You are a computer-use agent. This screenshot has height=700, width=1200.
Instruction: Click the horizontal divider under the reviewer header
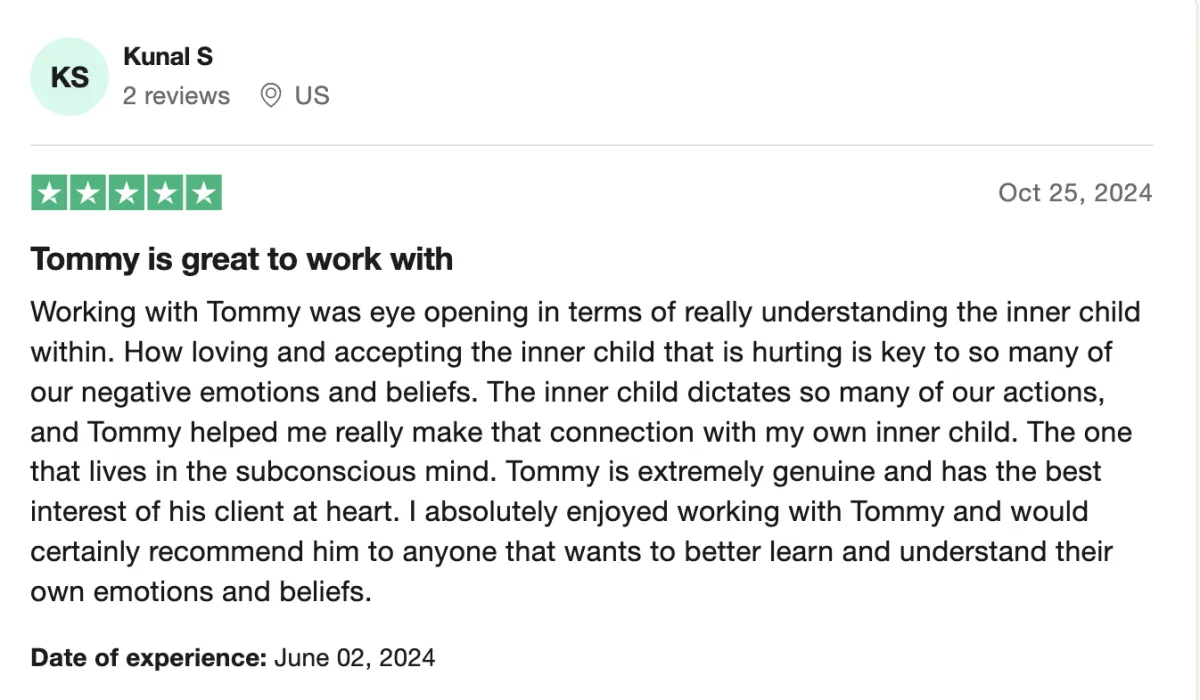pyautogui.click(x=592, y=145)
